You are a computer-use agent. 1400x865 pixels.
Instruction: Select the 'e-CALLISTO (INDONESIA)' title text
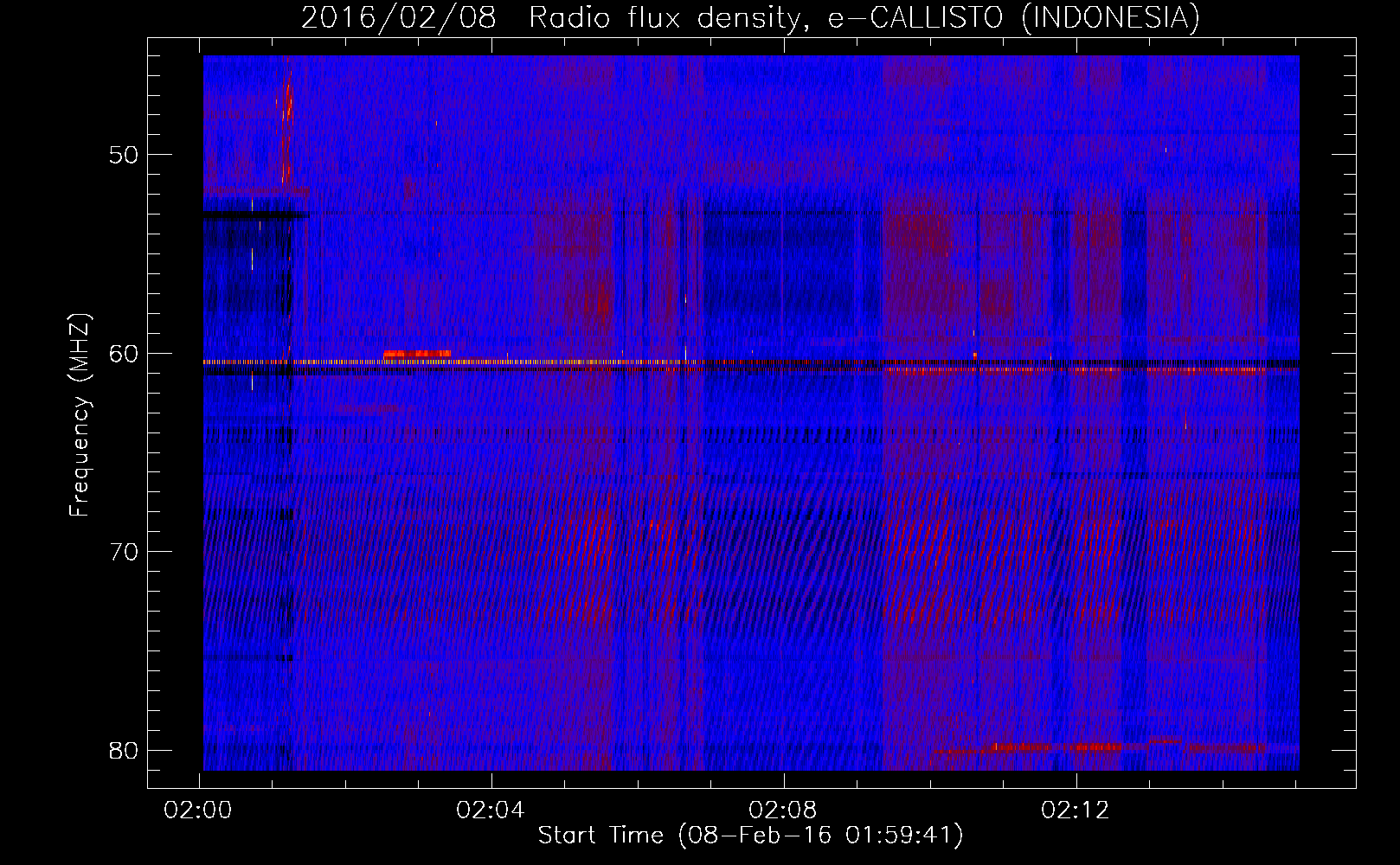click(1014, 17)
